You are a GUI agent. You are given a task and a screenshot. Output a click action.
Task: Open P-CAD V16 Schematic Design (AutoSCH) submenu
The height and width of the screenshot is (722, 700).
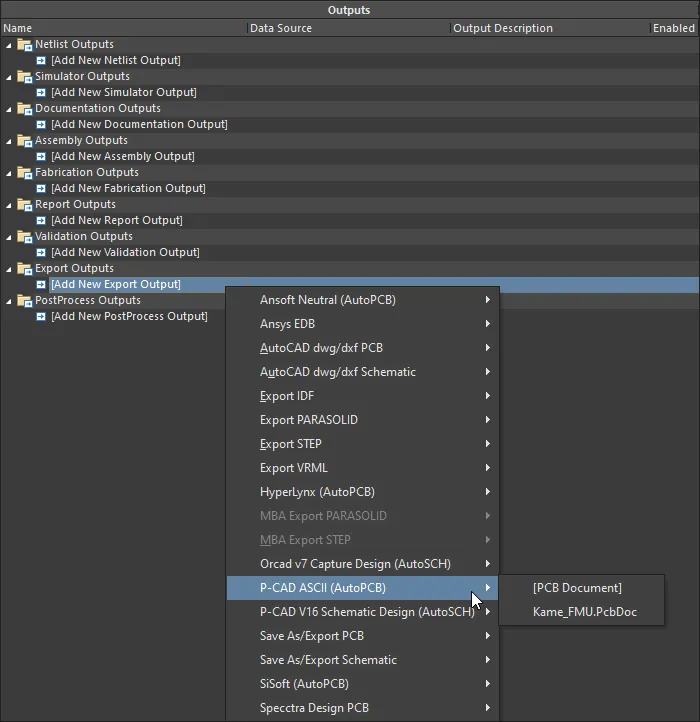362,611
